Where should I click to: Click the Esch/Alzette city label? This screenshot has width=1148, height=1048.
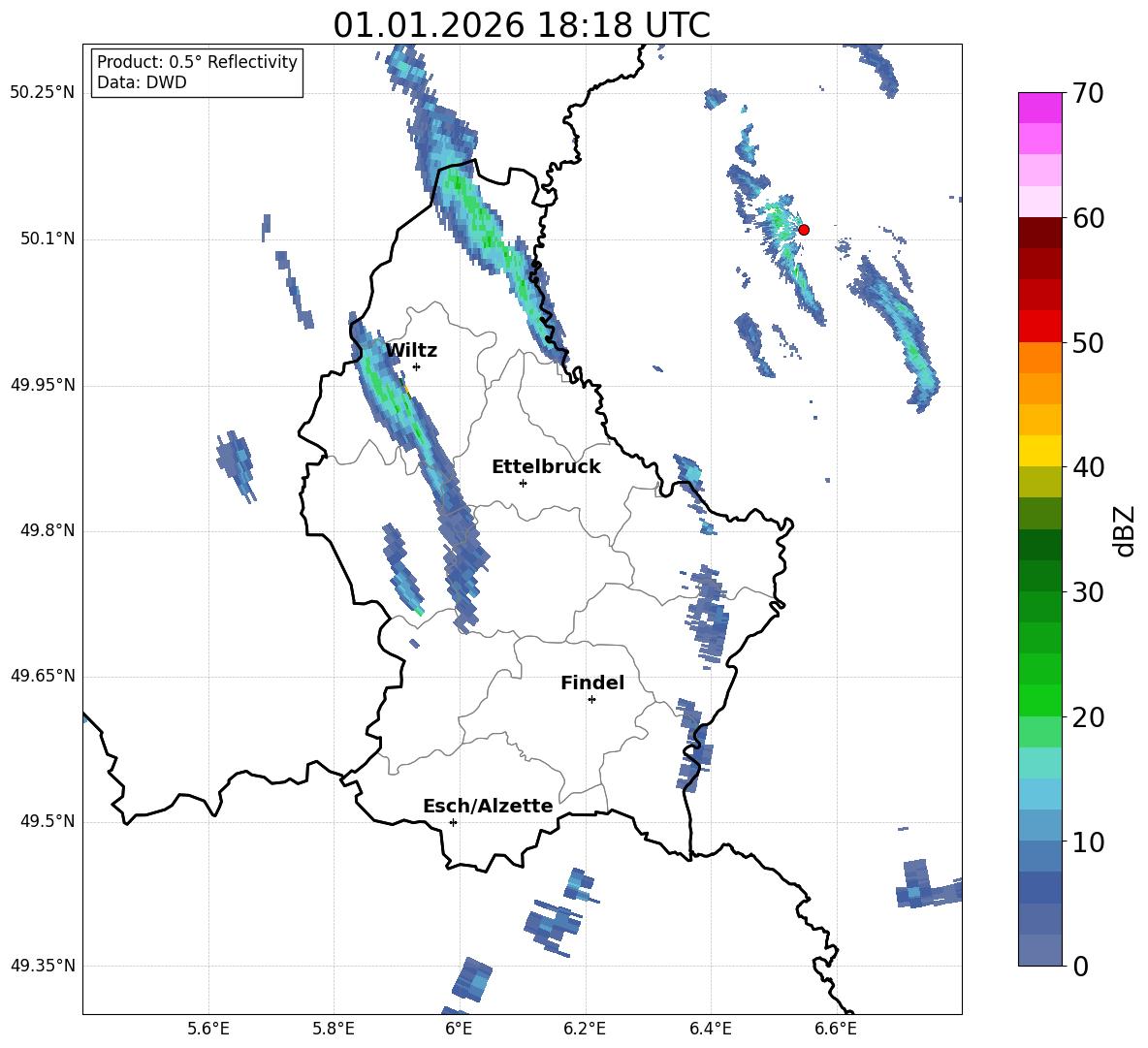(x=488, y=806)
